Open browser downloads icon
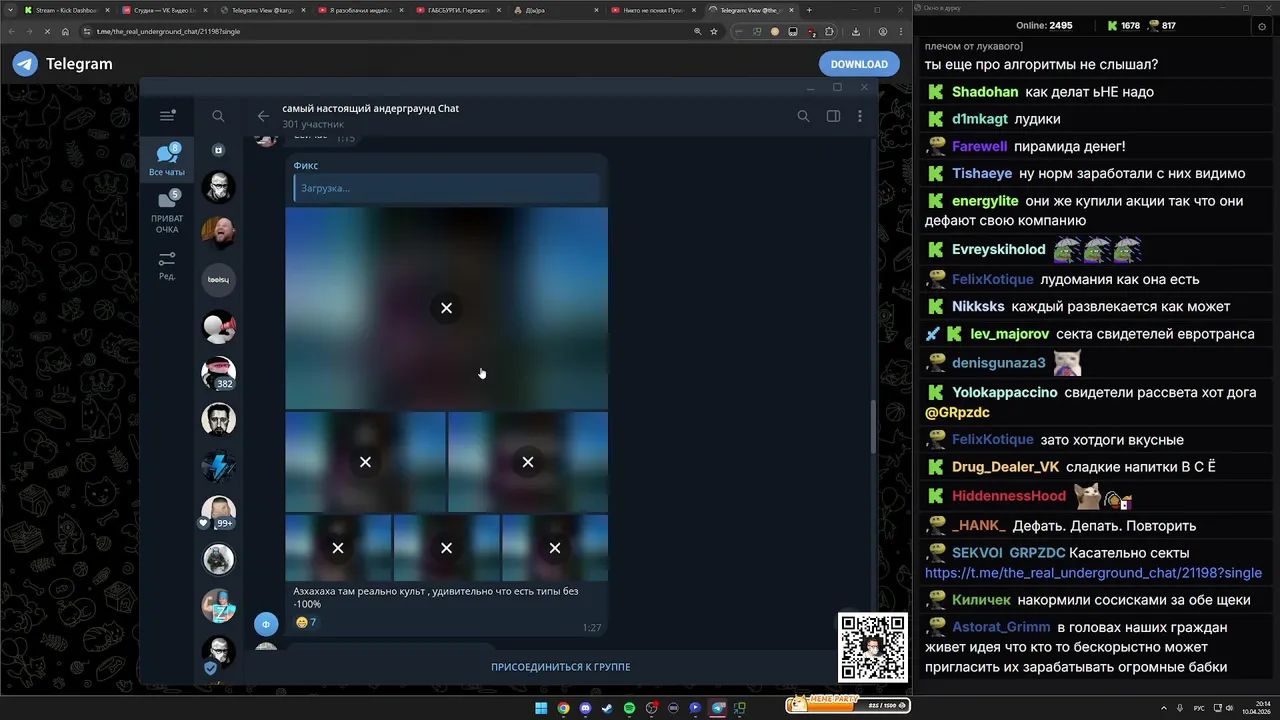The height and width of the screenshot is (720, 1280). pyautogui.click(x=856, y=31)
